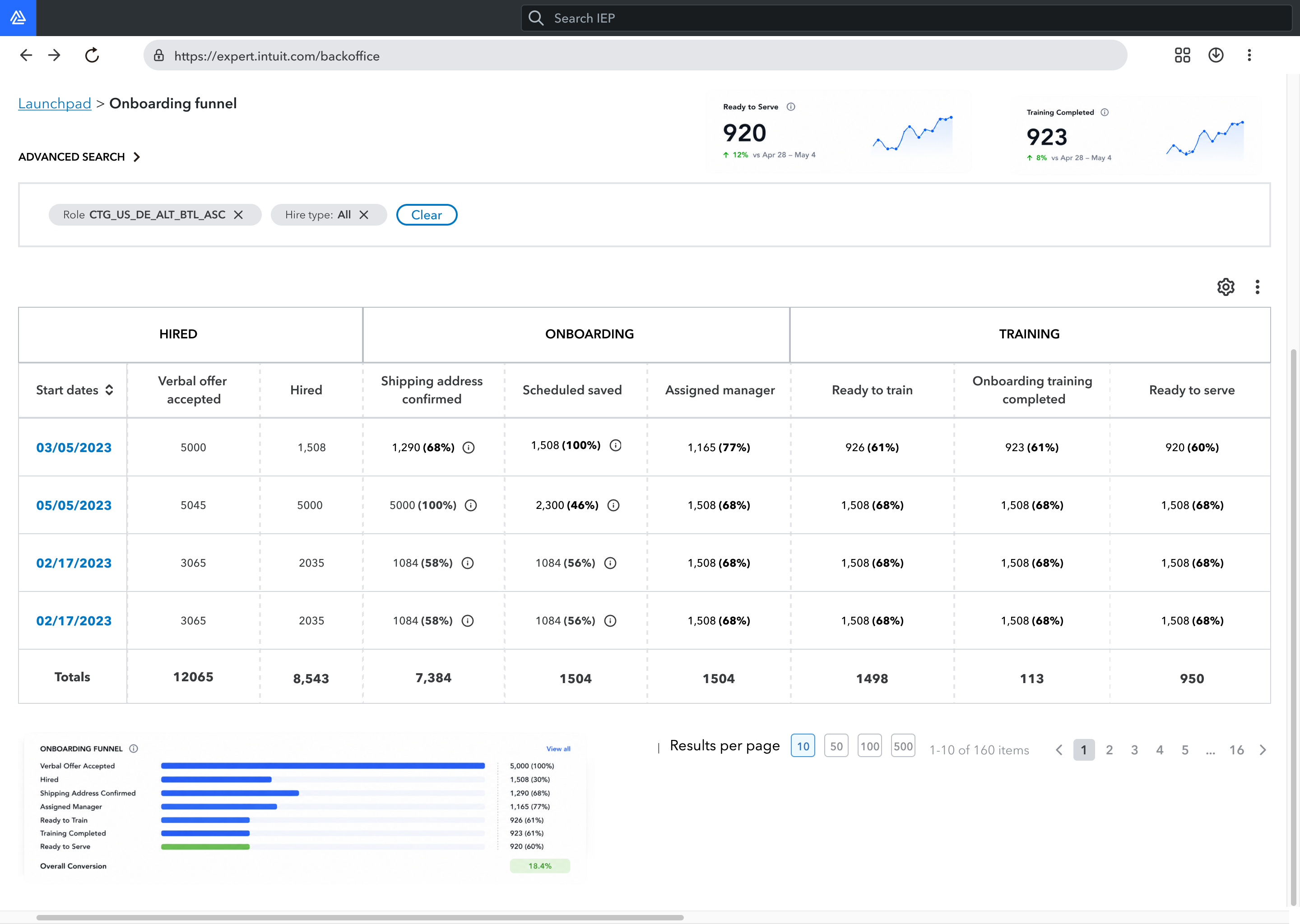This screenshot has height=924, width=1300.
Task: Click the info icon next to Ready to Serve
Action: 790,107
